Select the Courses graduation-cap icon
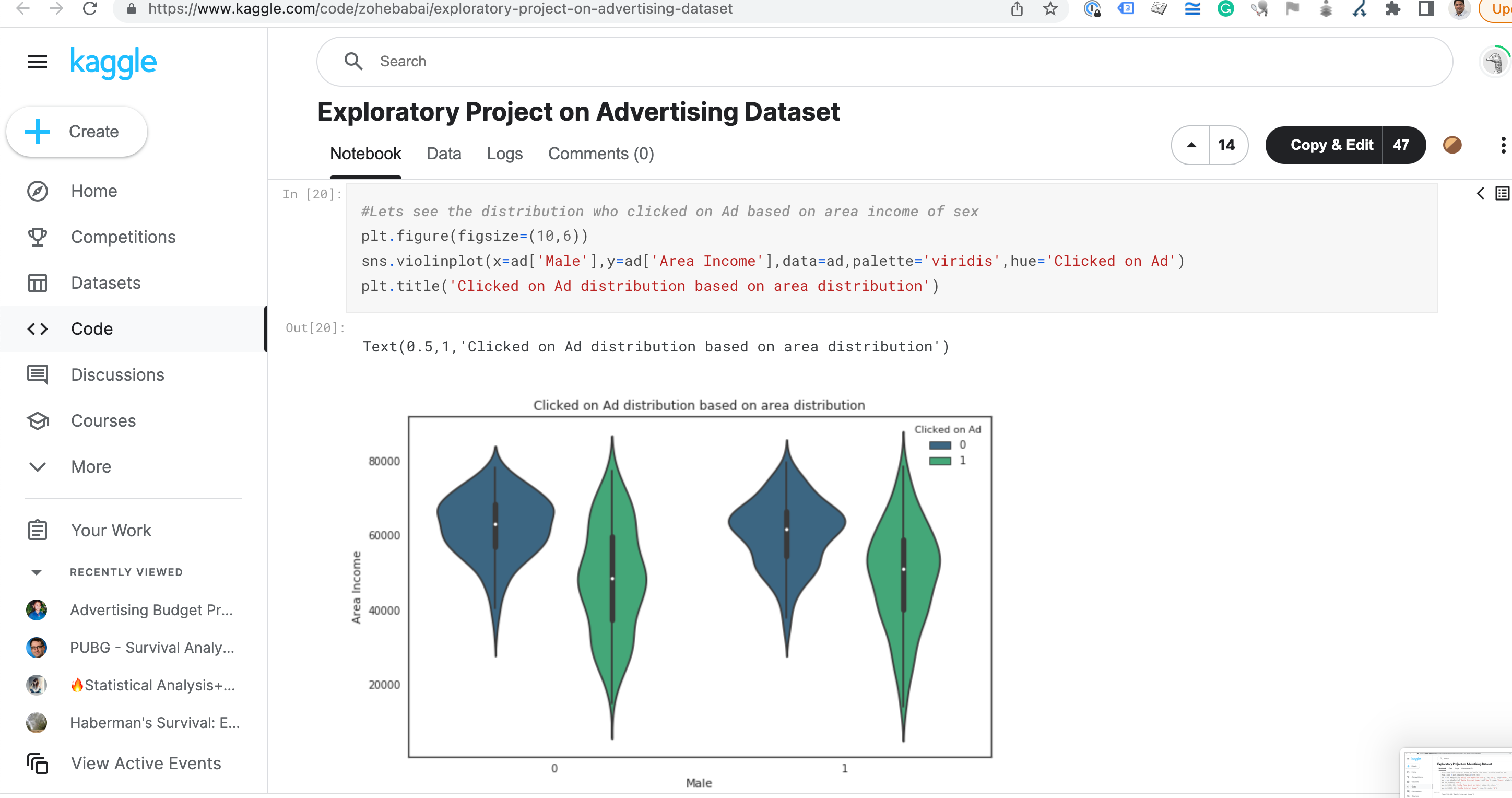Screen dimensions: 1512x798 tap(37, 421)
